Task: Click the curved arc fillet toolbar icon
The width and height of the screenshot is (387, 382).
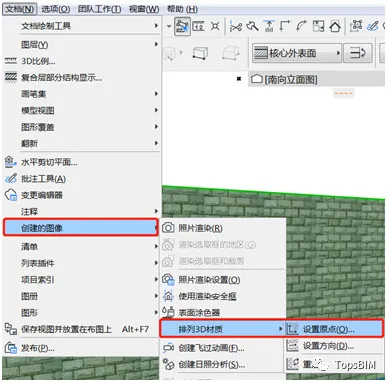Action: (301, 26)
